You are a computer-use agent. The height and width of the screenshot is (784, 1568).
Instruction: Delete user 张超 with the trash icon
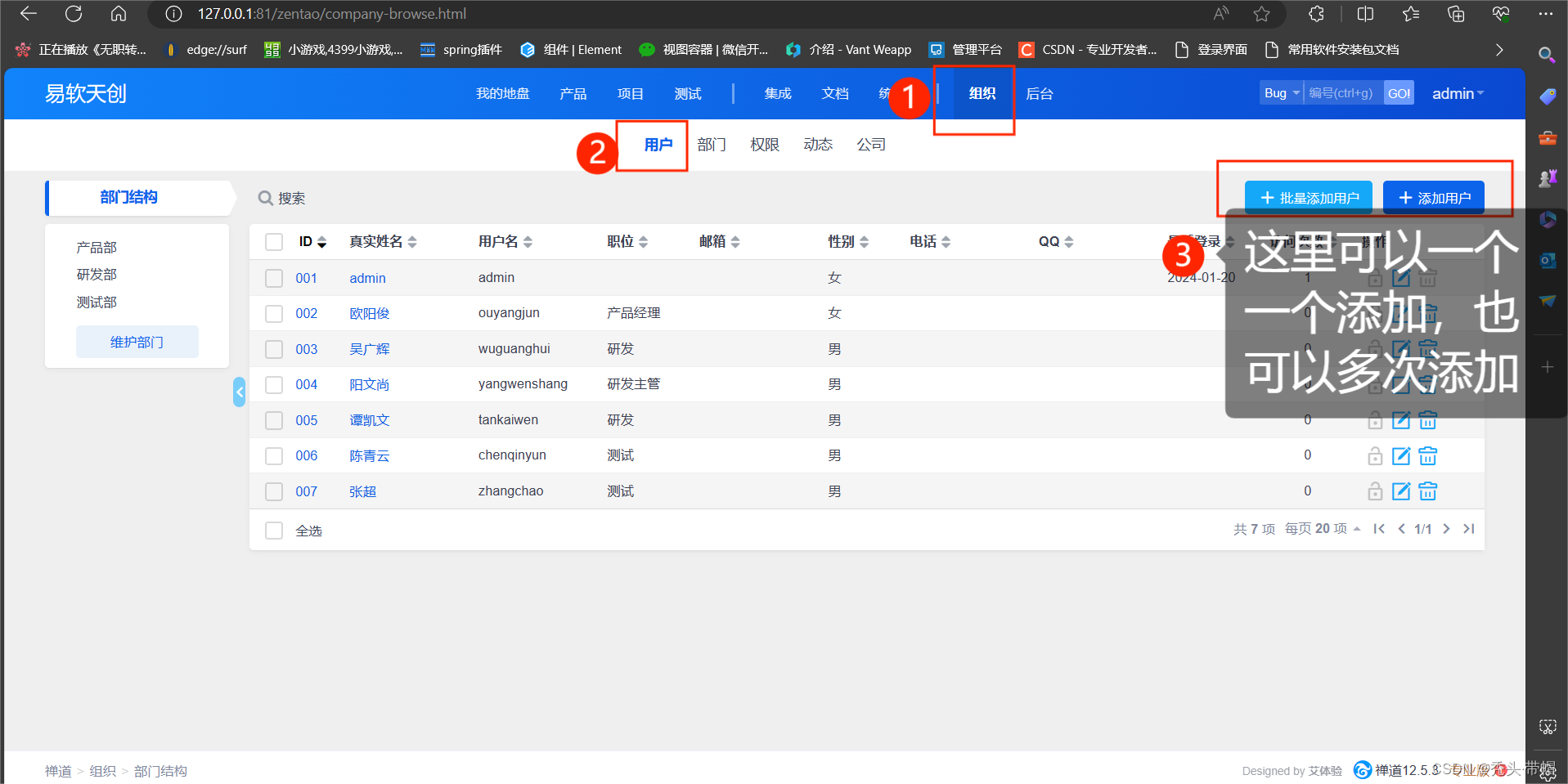point(1428,491)
